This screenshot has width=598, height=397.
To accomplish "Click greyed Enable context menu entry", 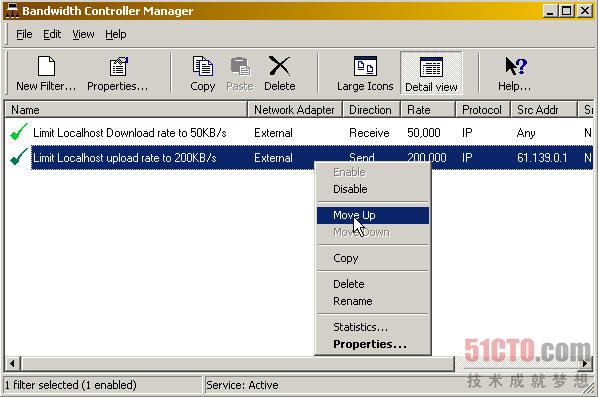I will 373,172.
